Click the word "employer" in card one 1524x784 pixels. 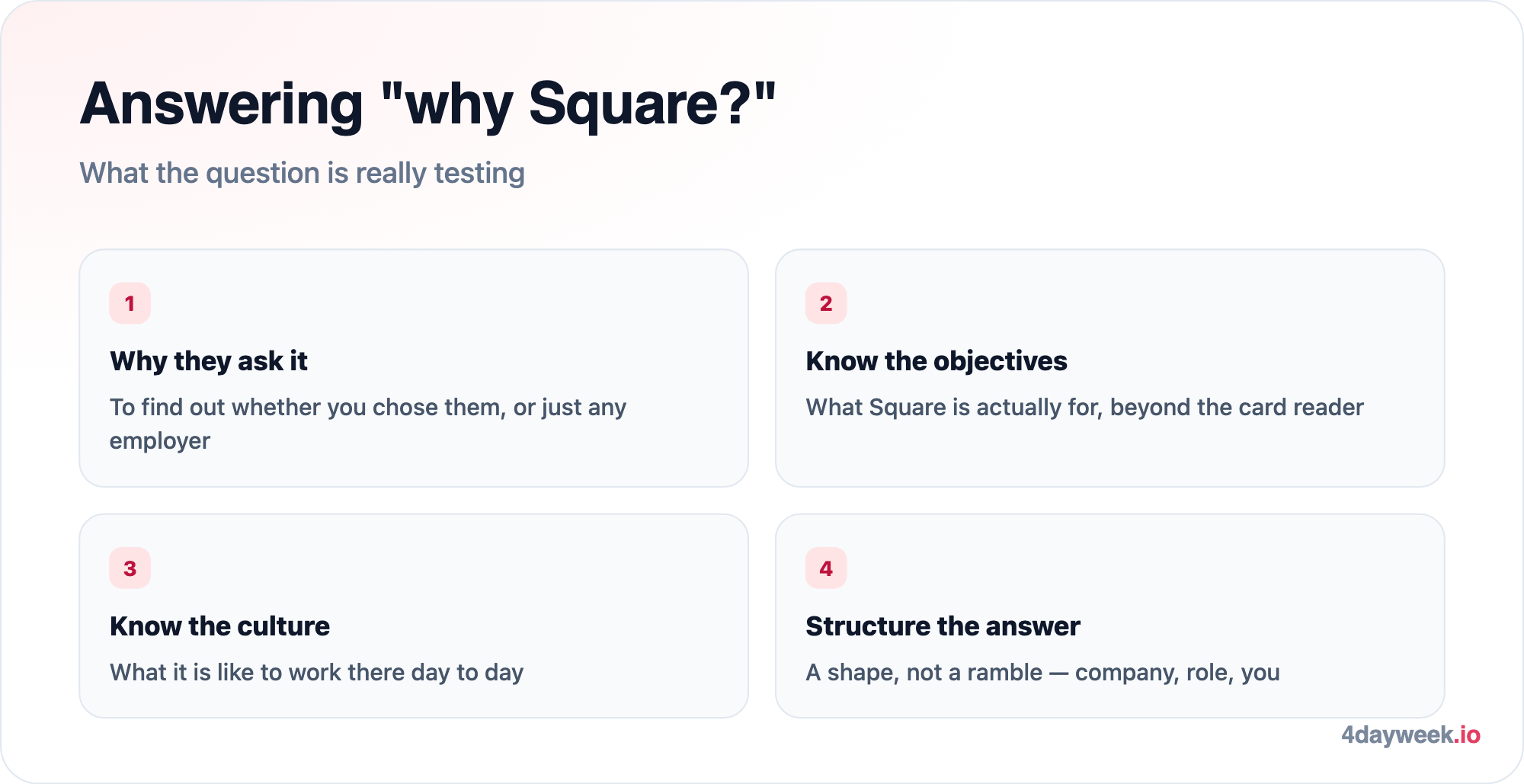160,442
